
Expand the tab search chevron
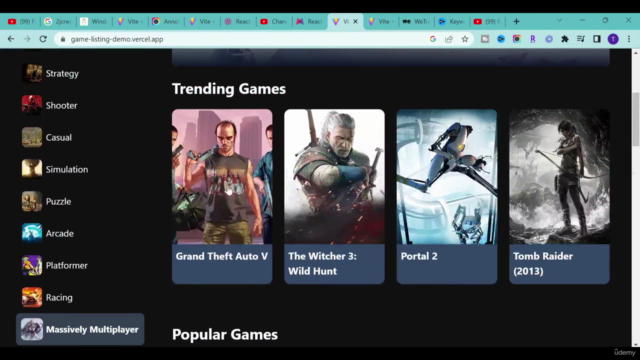(x=560, y=20)
